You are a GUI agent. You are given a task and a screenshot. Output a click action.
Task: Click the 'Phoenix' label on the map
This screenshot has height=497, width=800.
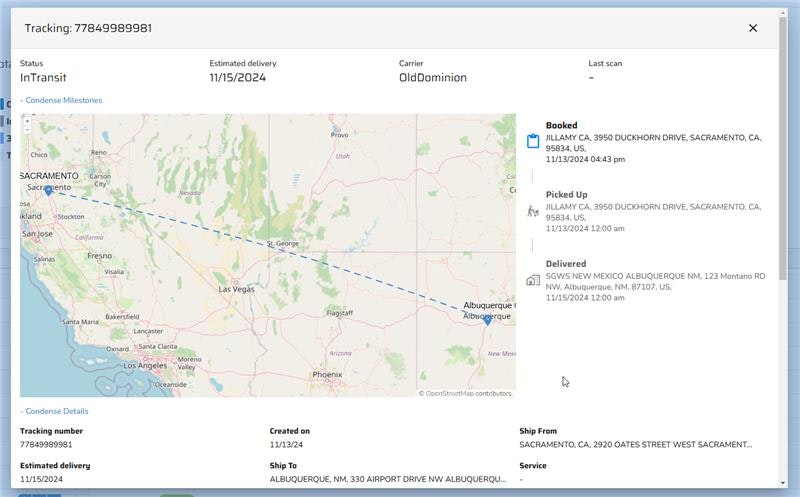click(x=327, y=375)
